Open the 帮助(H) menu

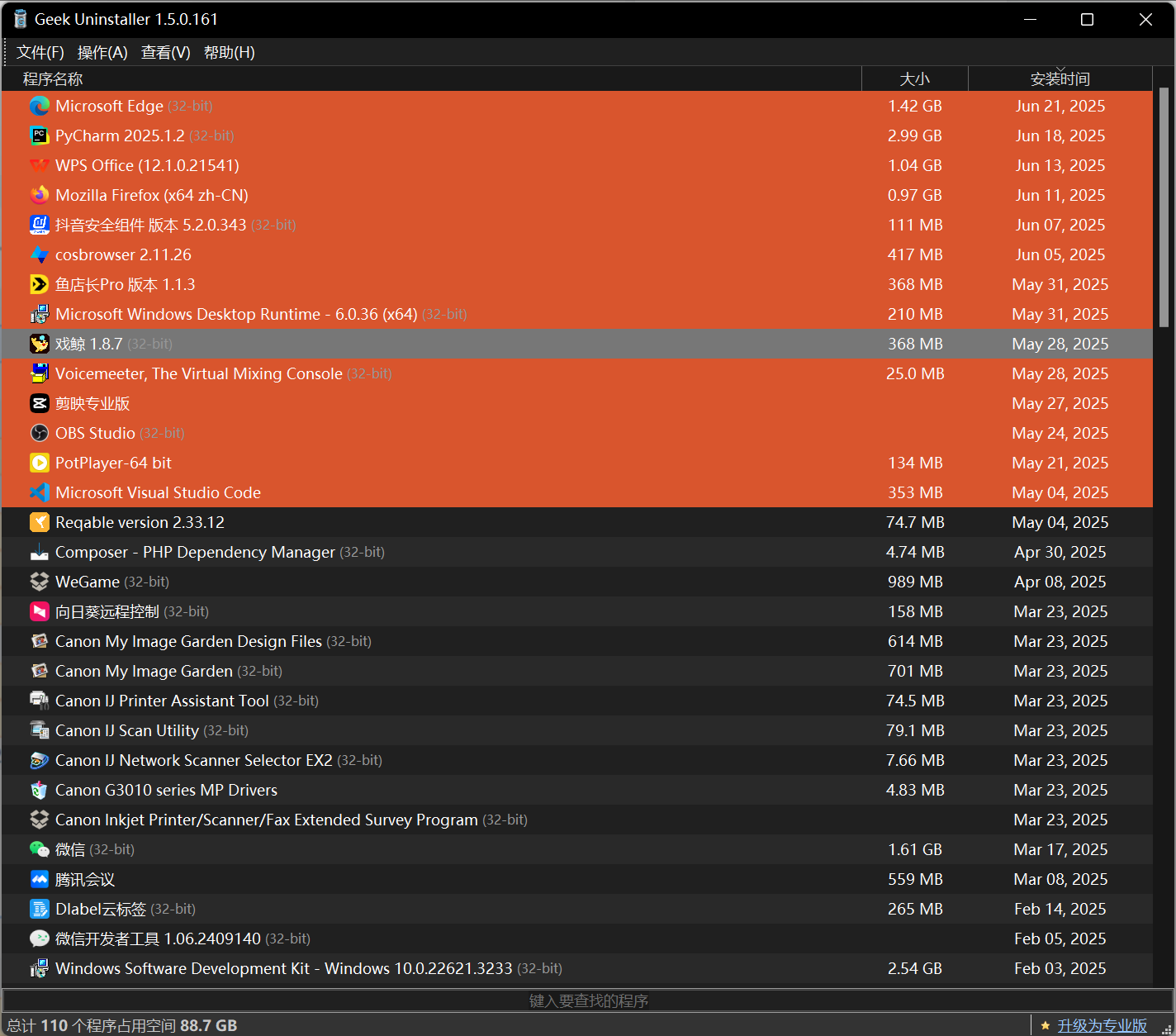[230, 52]
